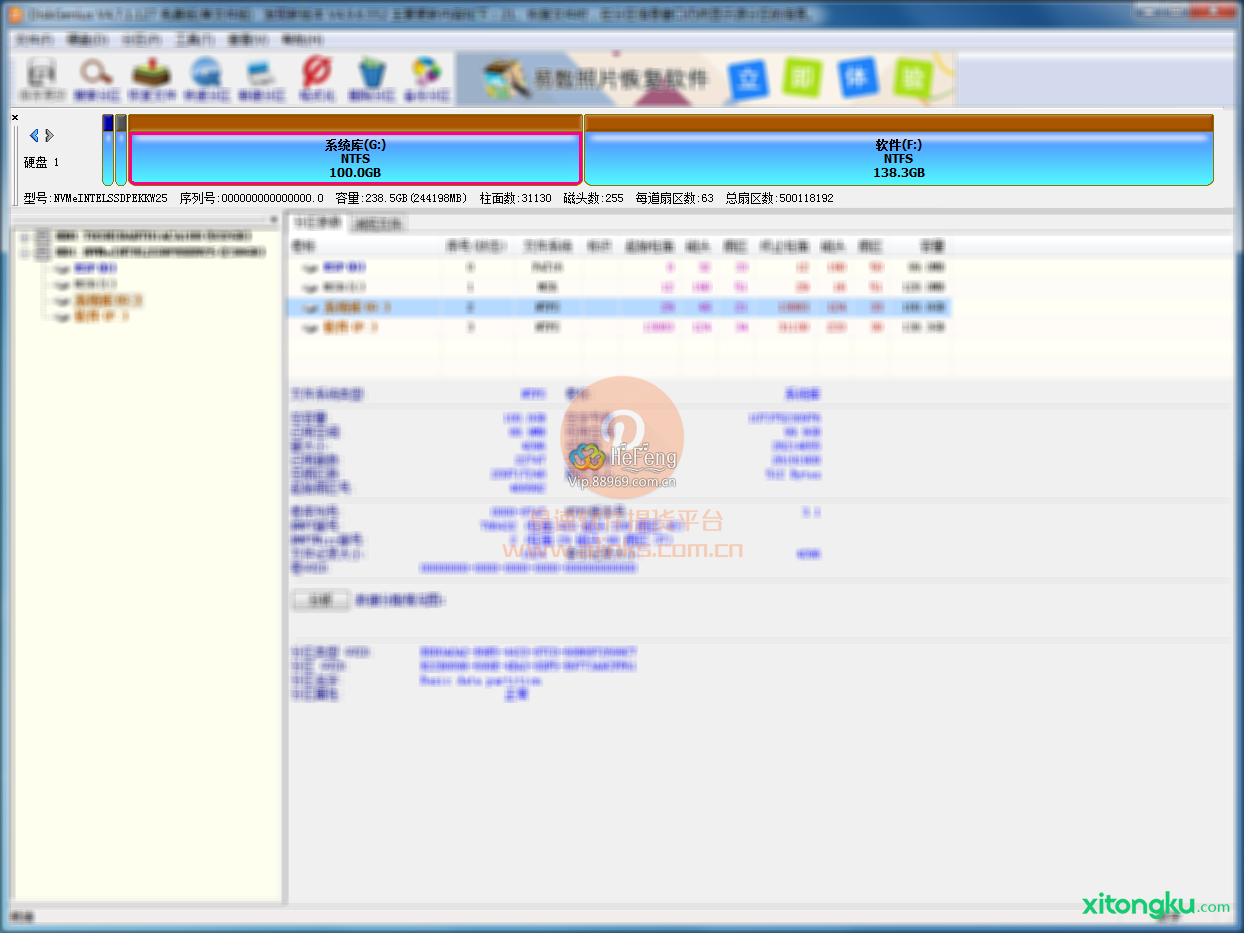Switch to the 浏览文件 browse files tab
Image resolution: width=1244 pixels, height=933 pixels.
(x=379, y=224)
